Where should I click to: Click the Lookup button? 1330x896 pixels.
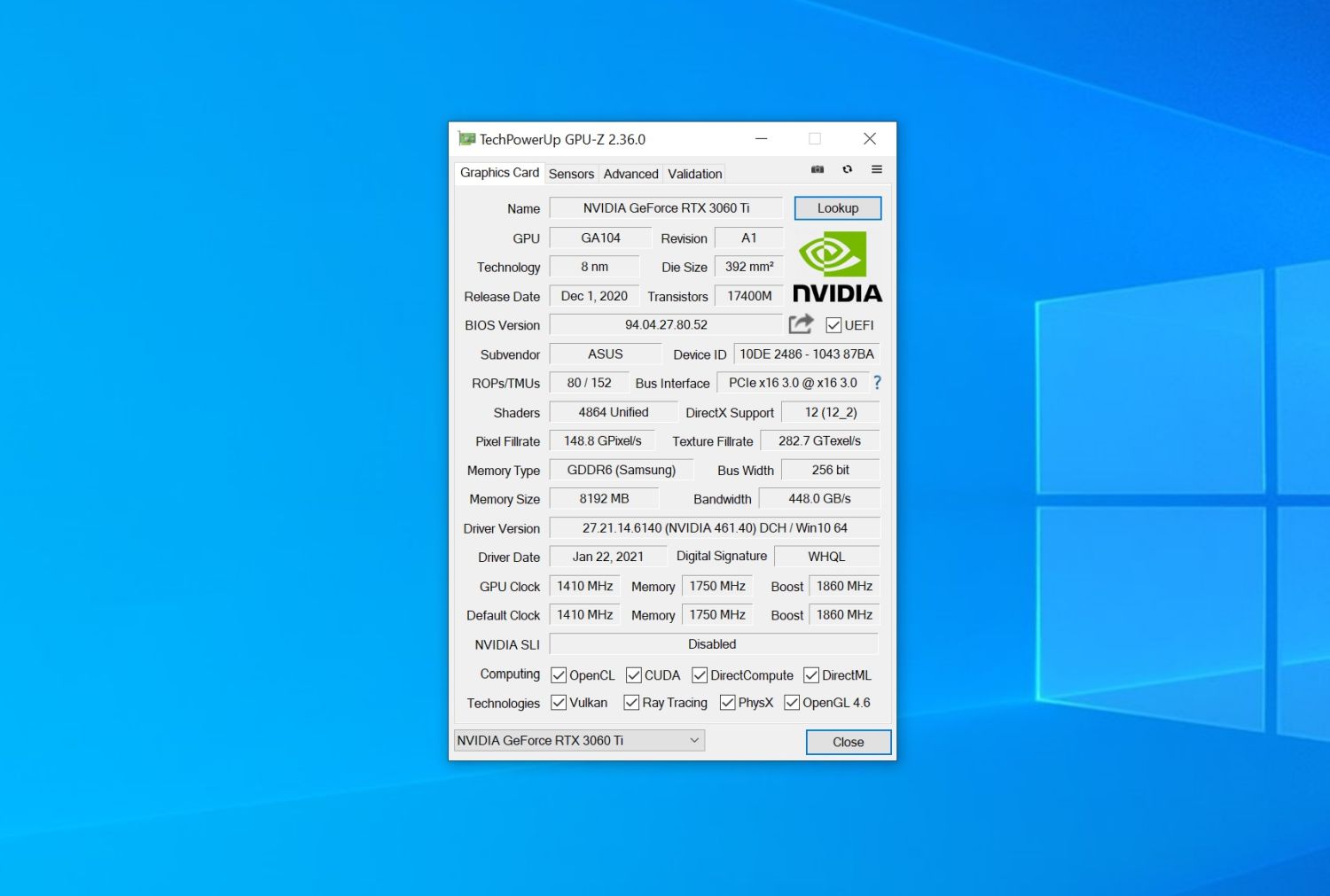point(838,208)
